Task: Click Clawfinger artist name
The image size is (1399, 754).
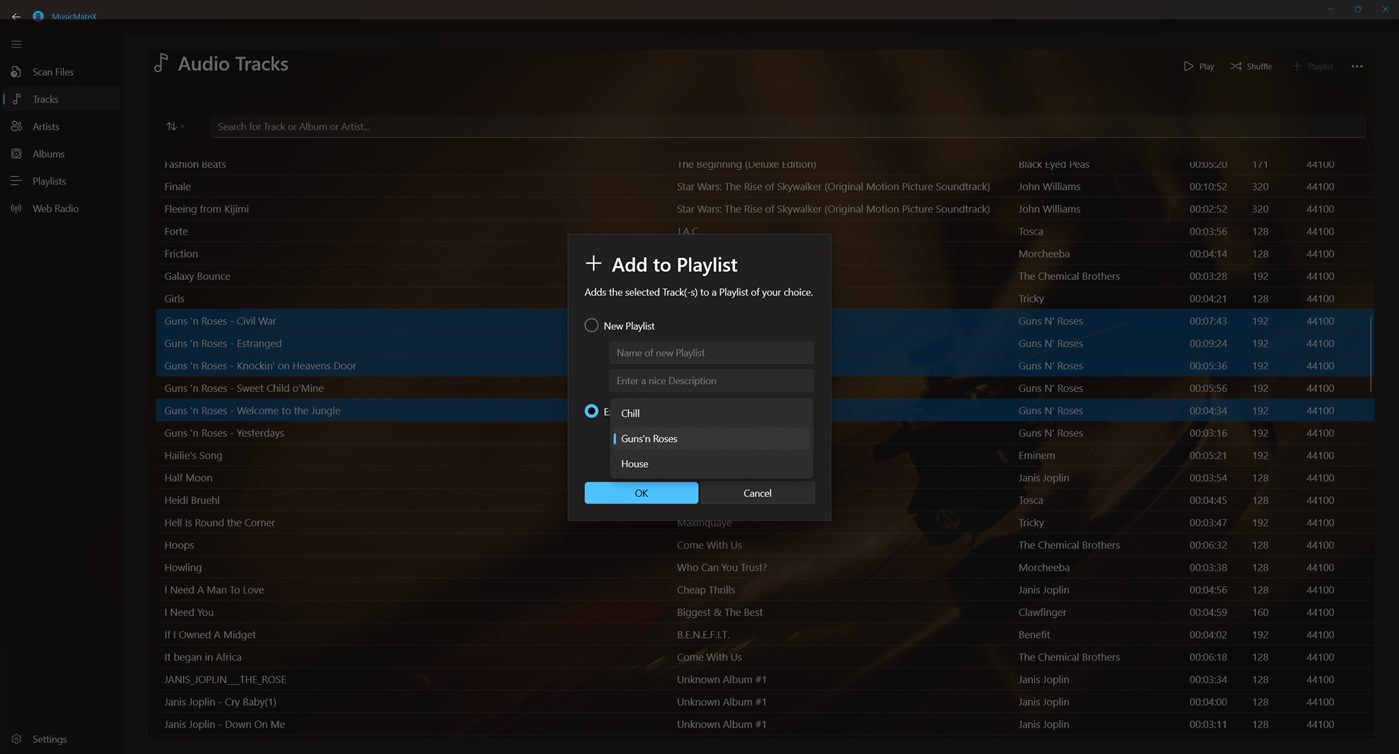Action: [x=1042, y=612]
